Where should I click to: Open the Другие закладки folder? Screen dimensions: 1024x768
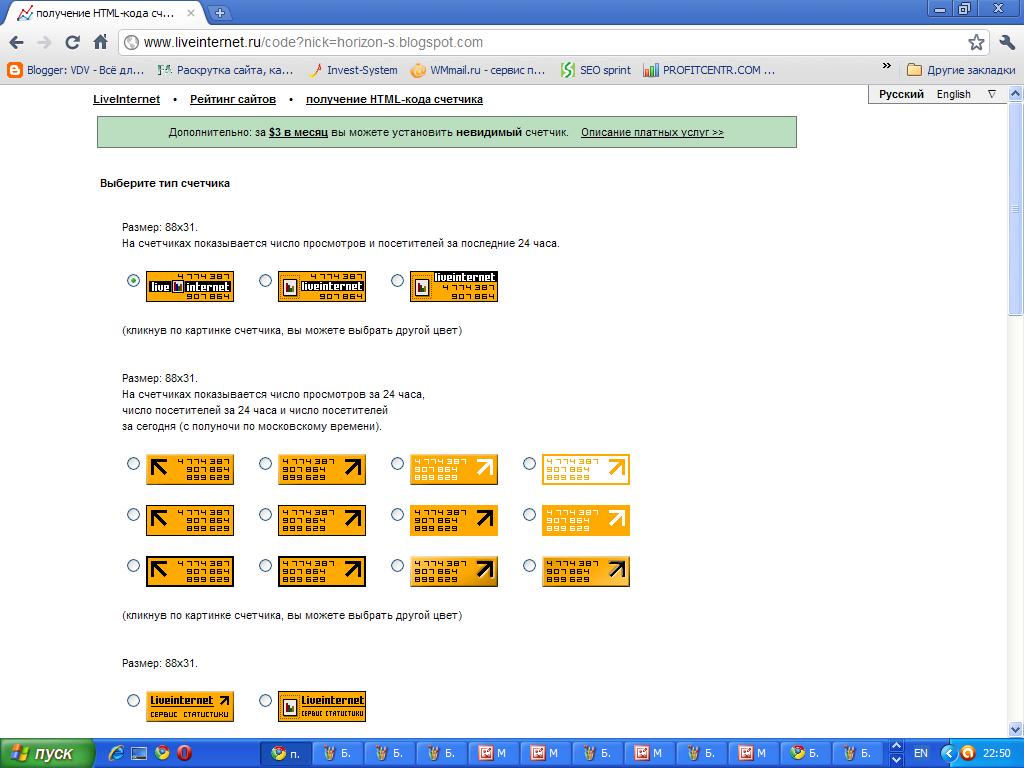pos(961,70)
